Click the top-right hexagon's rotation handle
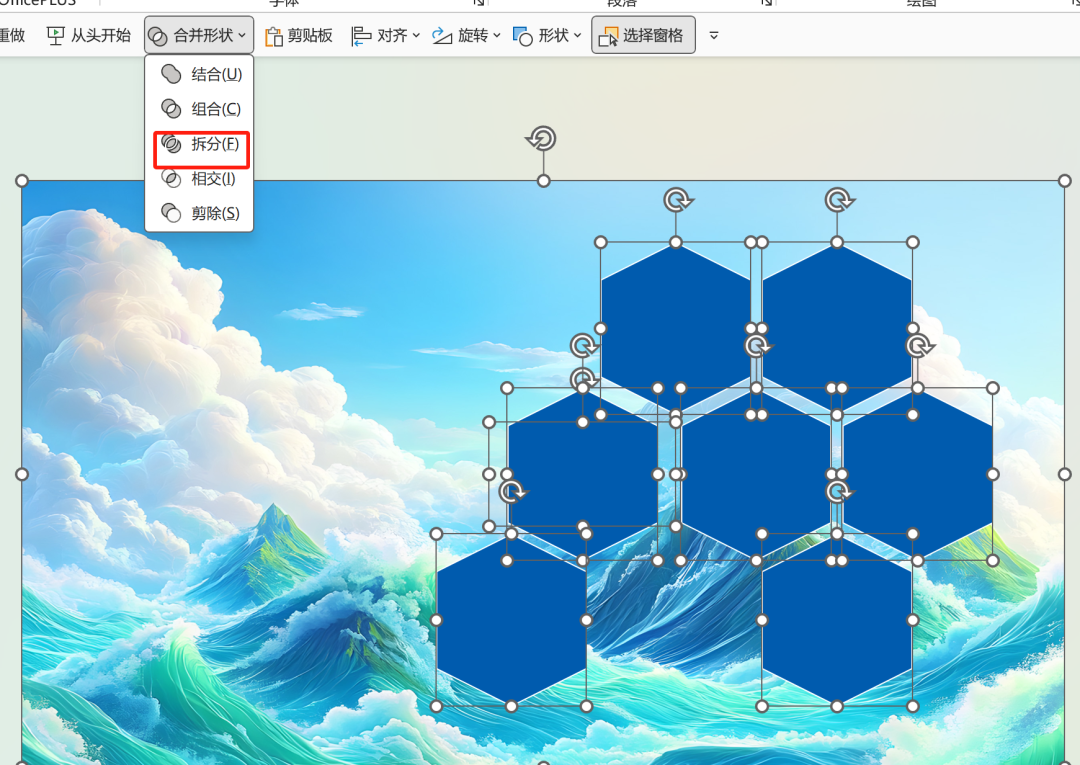This screenshot has height=765, width=1080. pyautogui.click(x=839, y=200)
